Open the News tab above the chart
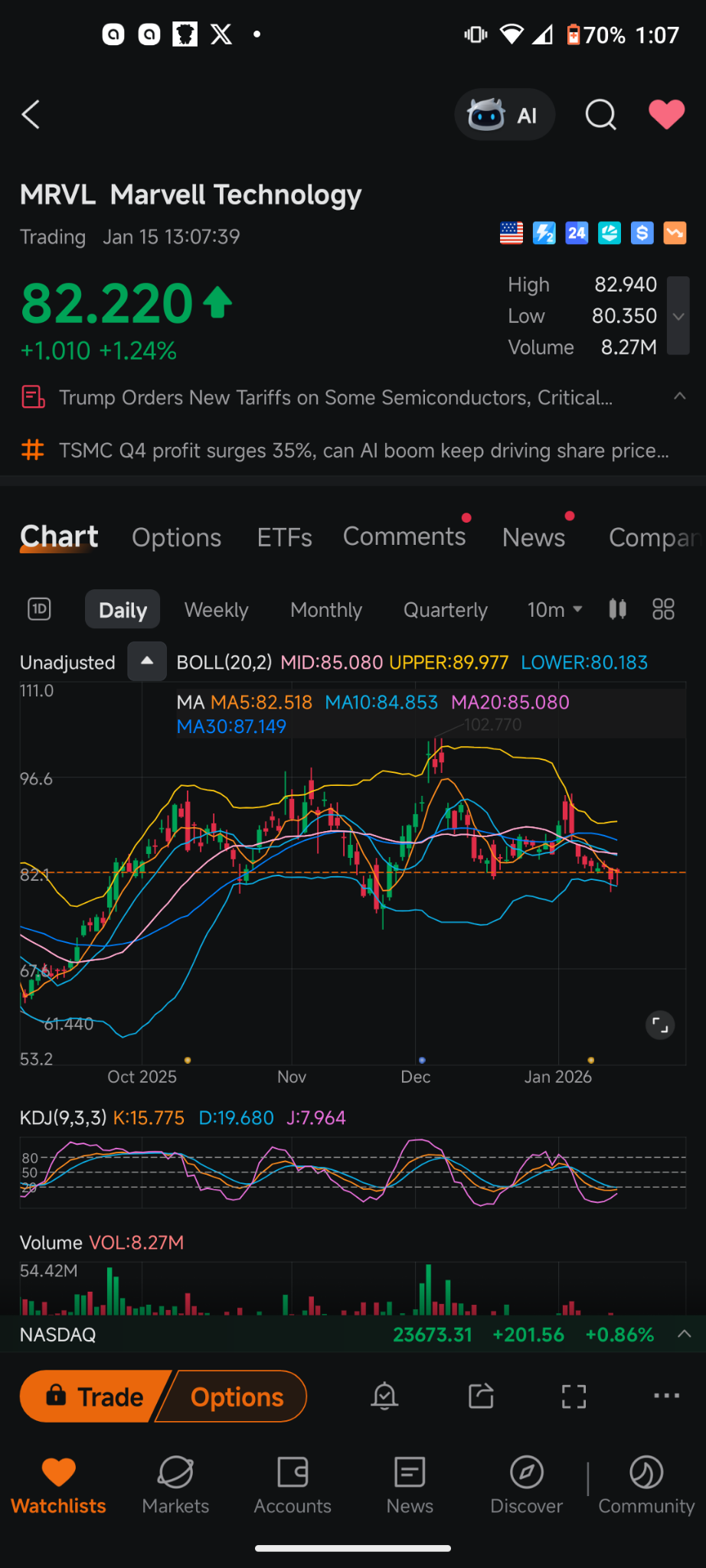The width and height of the screenshot is (706, 1568). coord(534,538)
